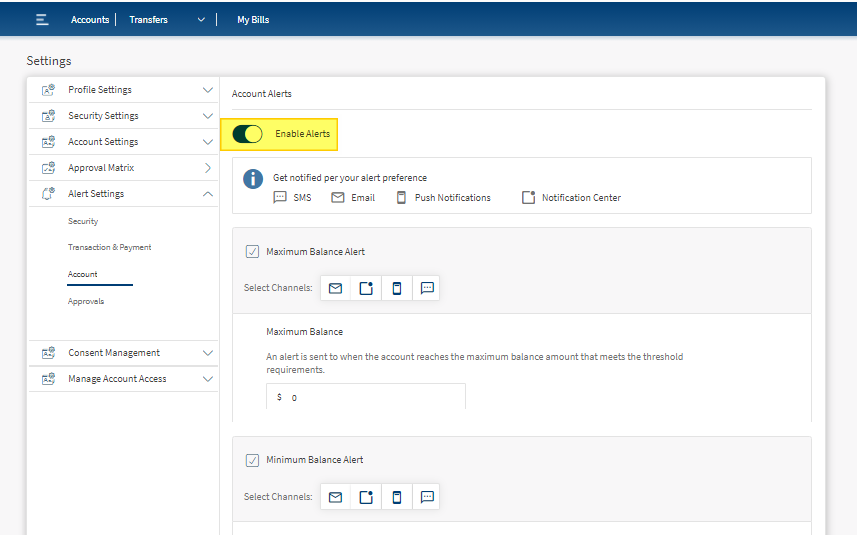Open the hamburger navigation menu
The height and width of the screenshot is (535, 857).
point(42,20)
